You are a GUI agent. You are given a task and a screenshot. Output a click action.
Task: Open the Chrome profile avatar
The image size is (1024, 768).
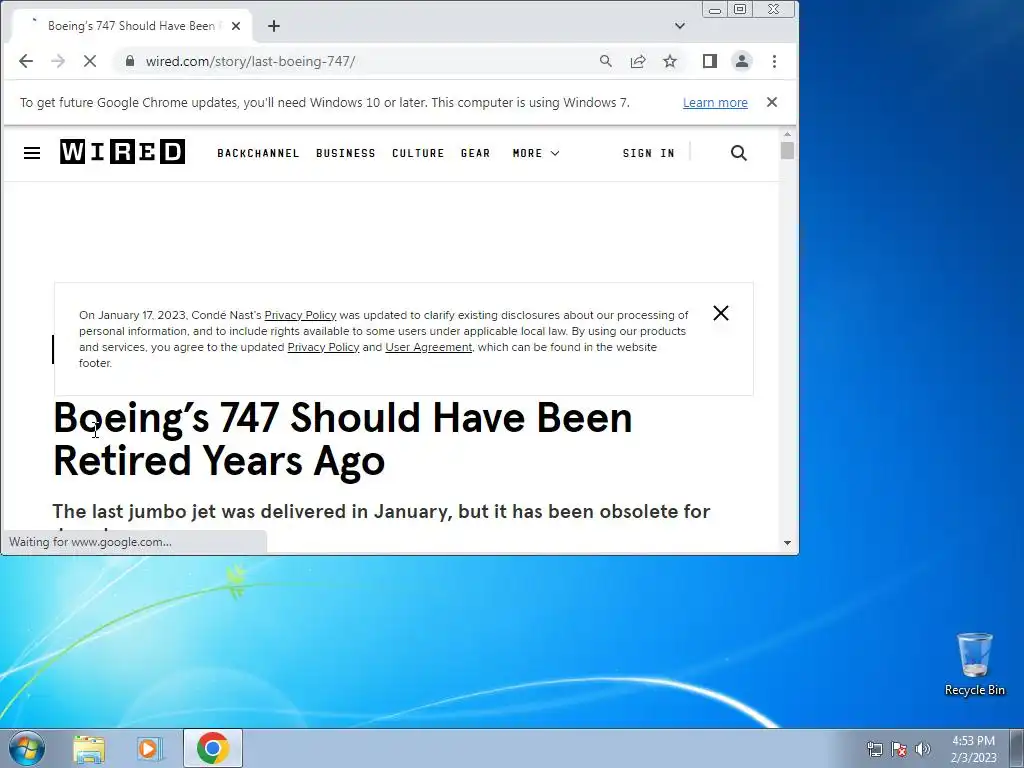[742, 61]
